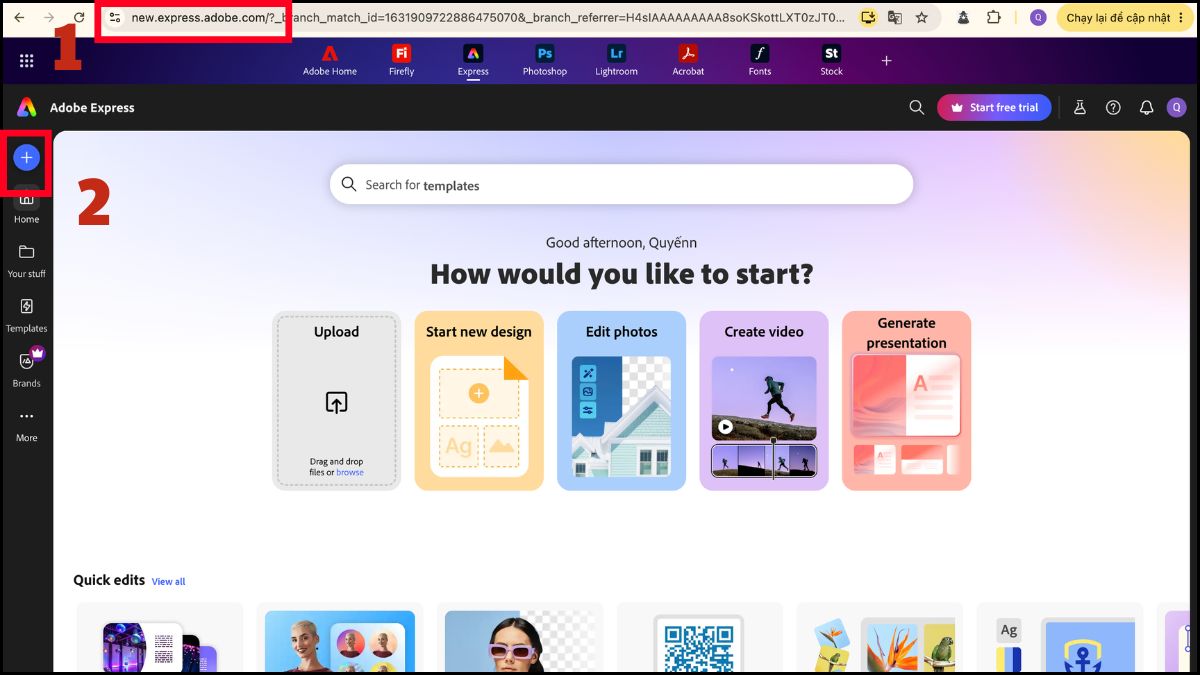Image resolution: width=1200 pixels, height=675 pixels.
Task: Open the Home section in sidebar
Action: (x=27, y=207)
